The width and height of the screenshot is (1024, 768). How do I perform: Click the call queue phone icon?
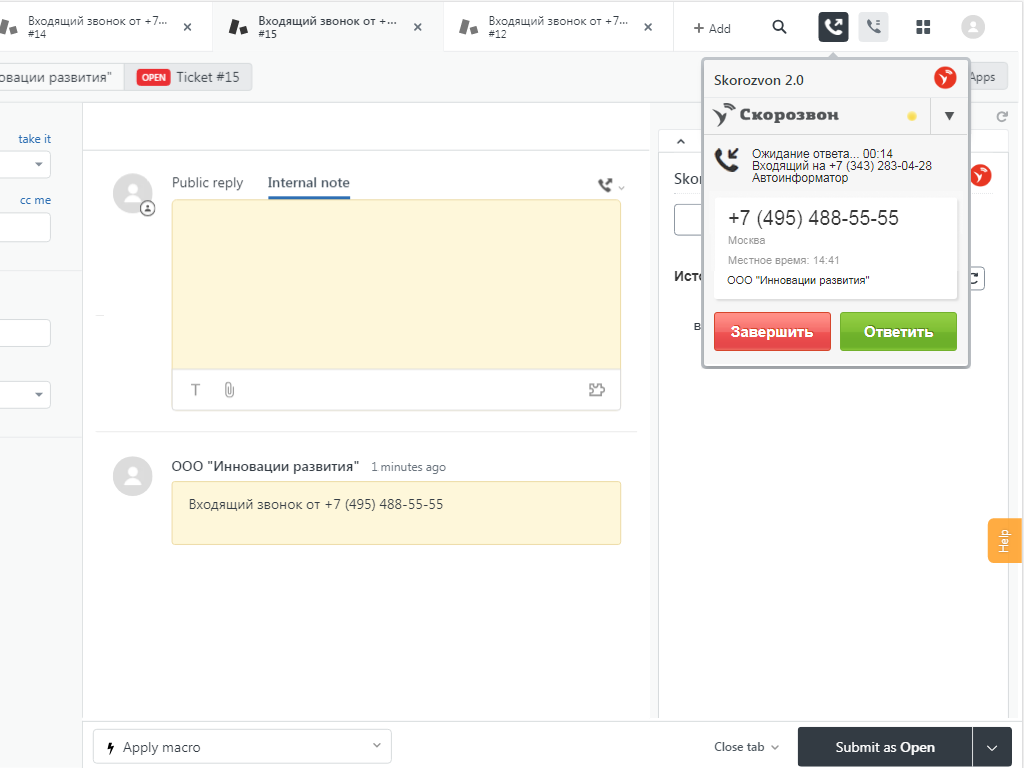click(x=873, y=27)
